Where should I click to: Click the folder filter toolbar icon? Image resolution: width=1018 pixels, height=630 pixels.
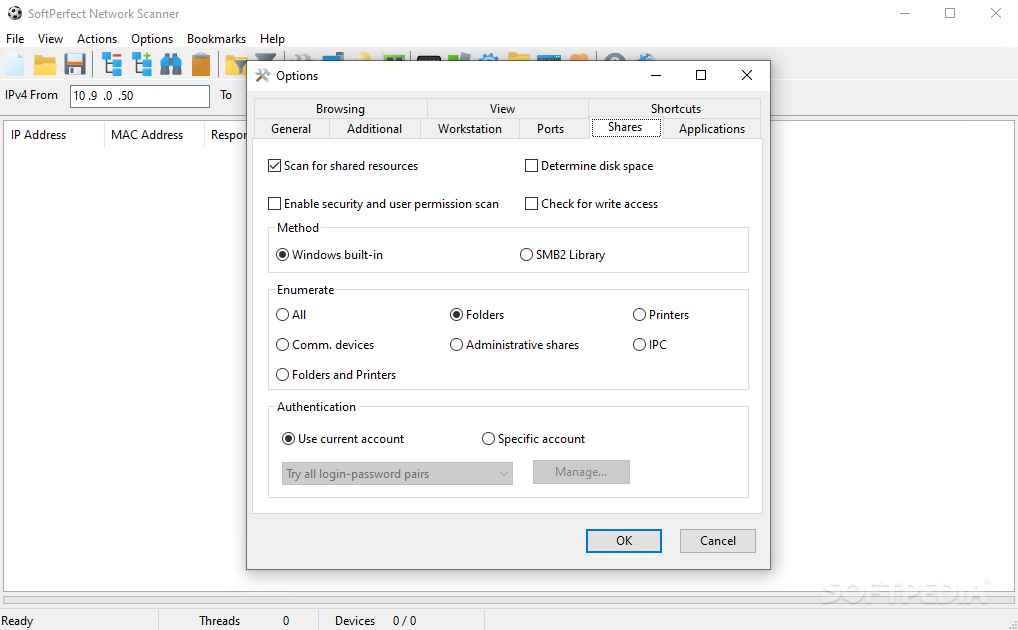tap(236, 64)
